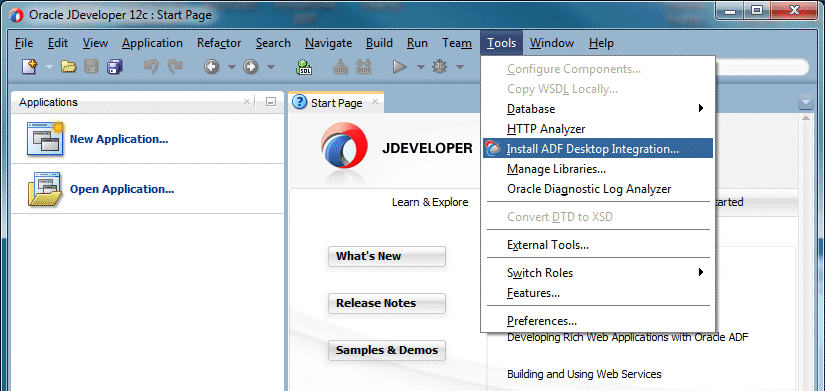
Task: Open the Refactor menu
Action: [x=219, y=43]
